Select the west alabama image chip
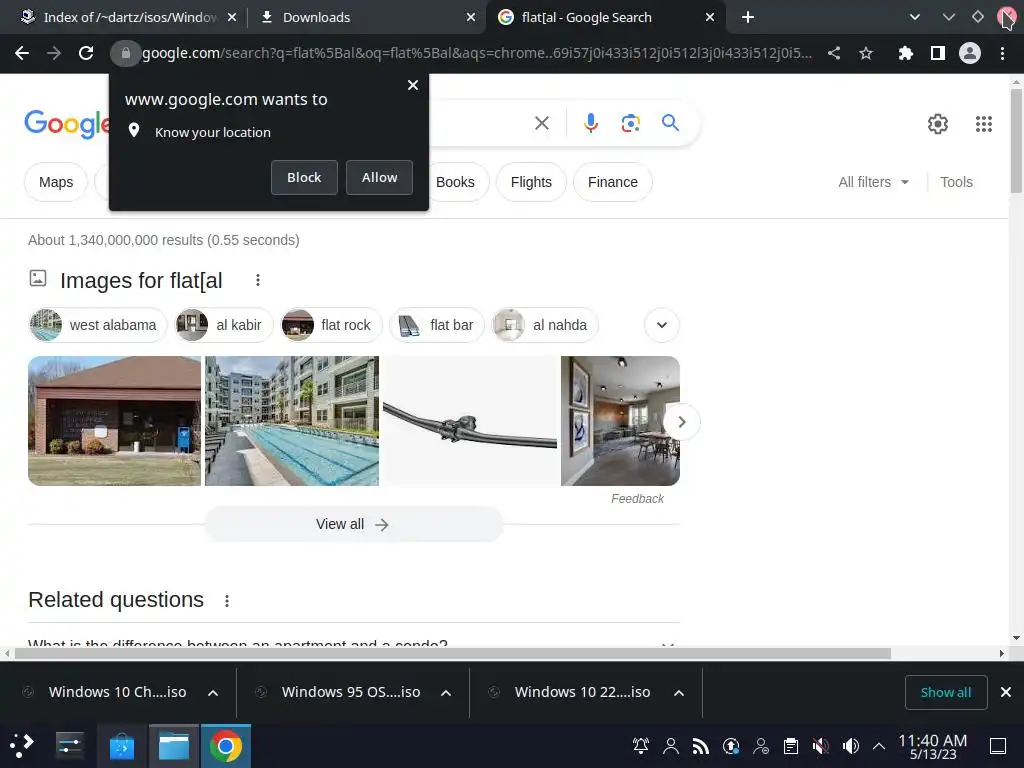 tap(98, 325)
